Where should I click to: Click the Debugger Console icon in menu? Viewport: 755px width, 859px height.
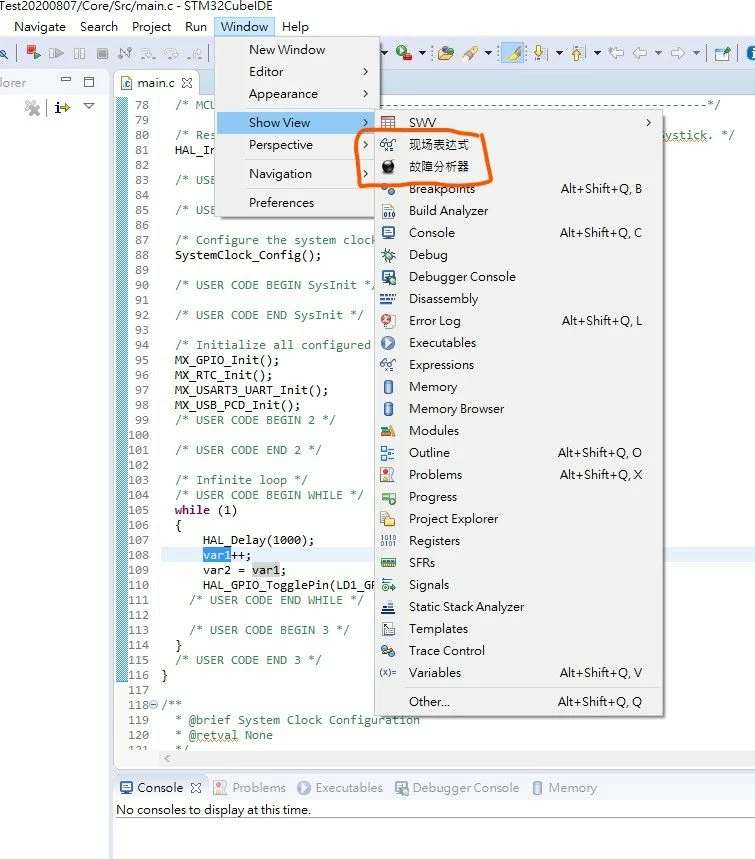point(388,277)
